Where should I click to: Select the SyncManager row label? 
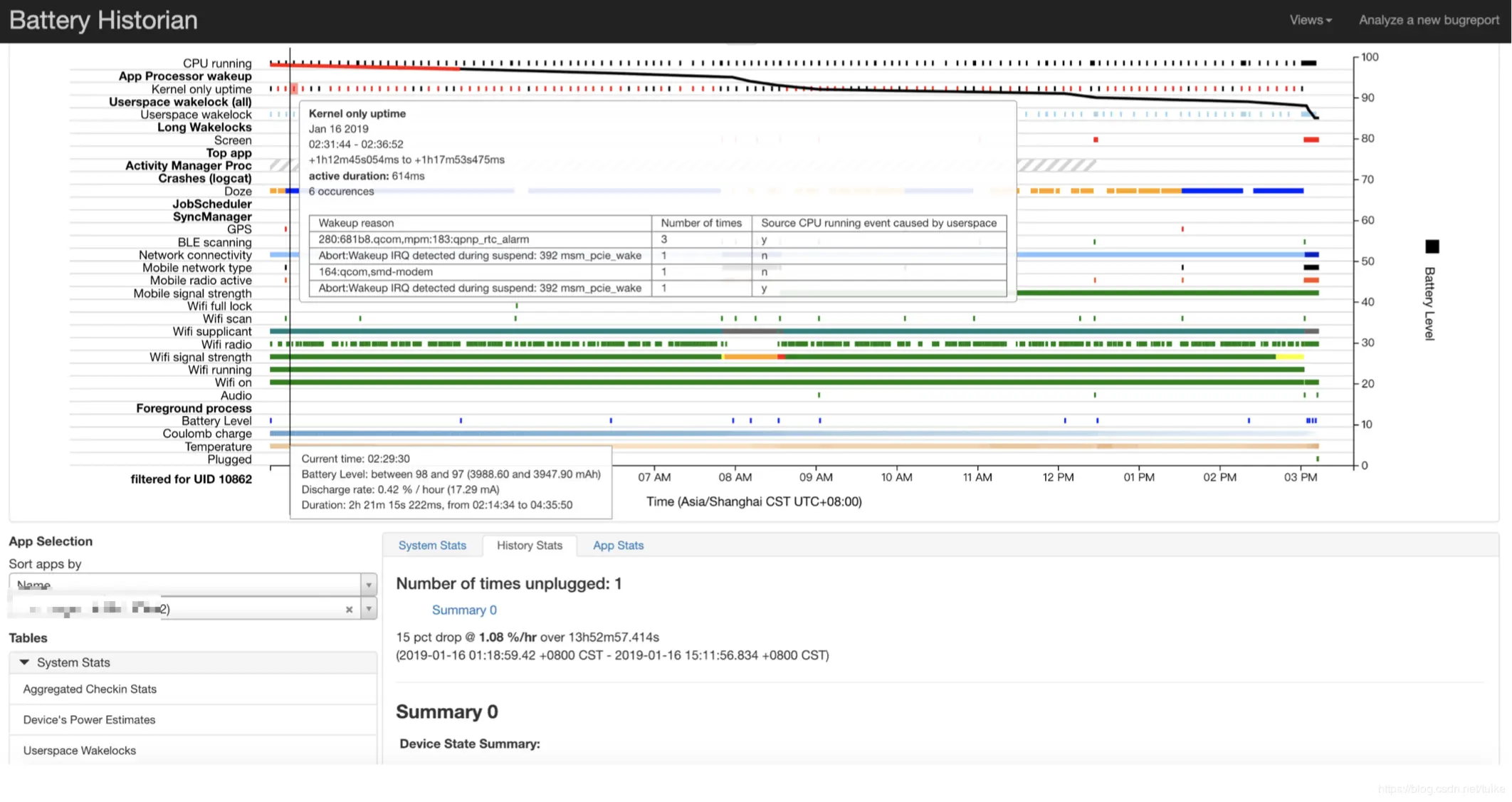pos(212,217)
